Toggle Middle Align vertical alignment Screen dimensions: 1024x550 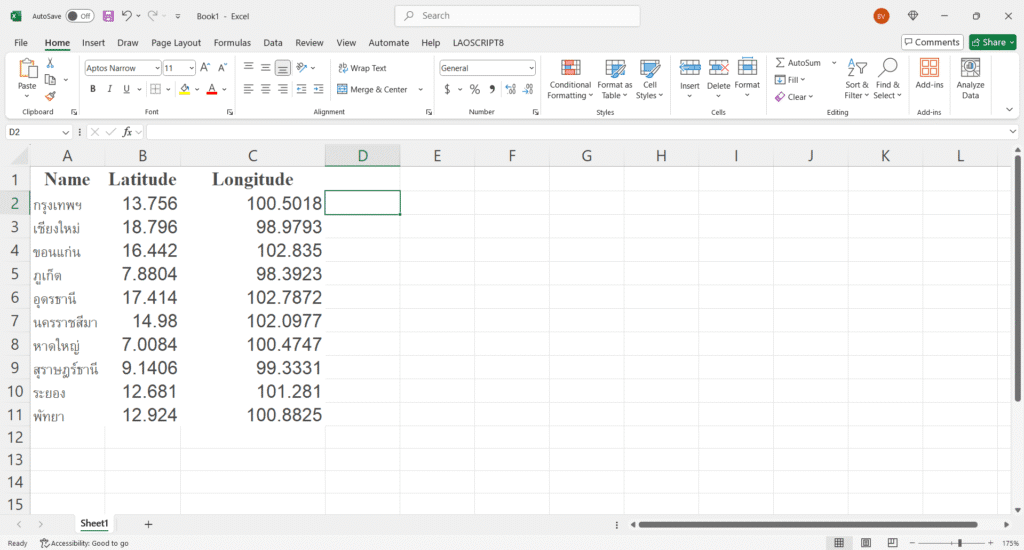(x=265, y=67)
